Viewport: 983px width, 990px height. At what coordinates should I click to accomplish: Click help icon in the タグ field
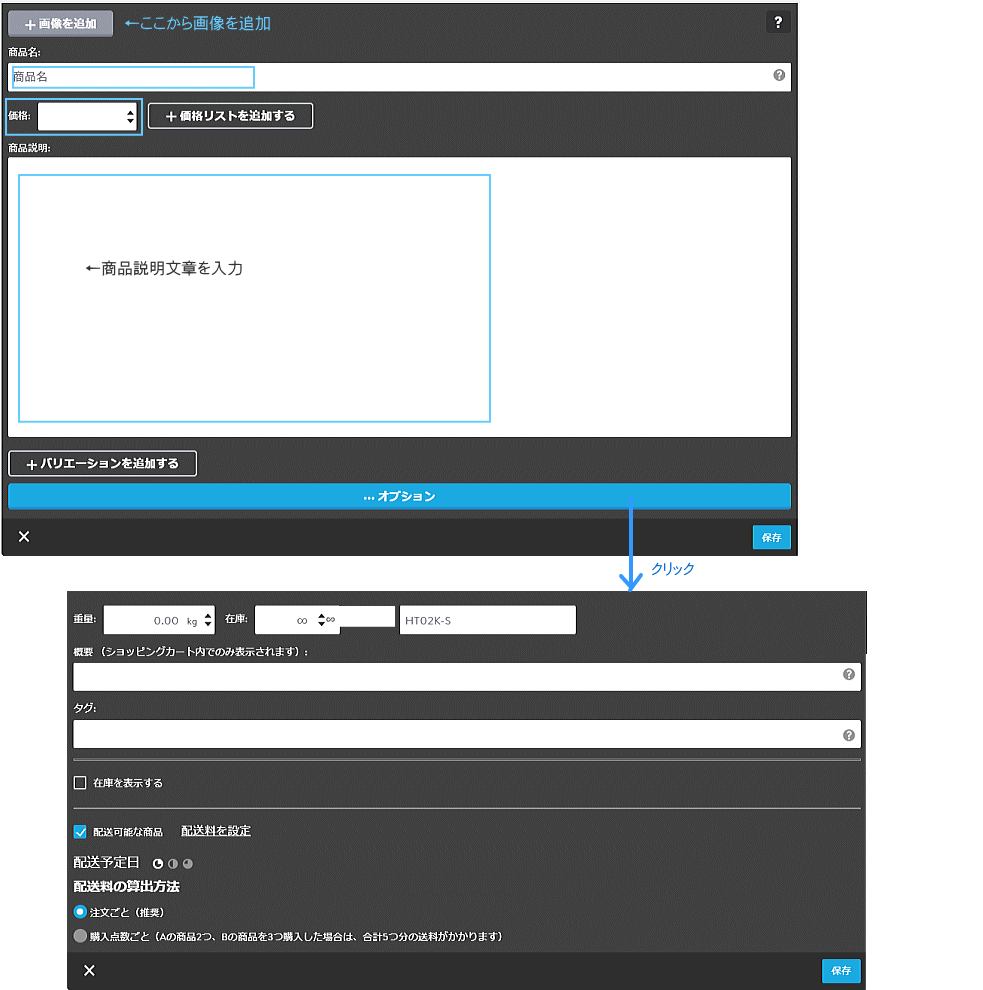(x=849, y=735)
